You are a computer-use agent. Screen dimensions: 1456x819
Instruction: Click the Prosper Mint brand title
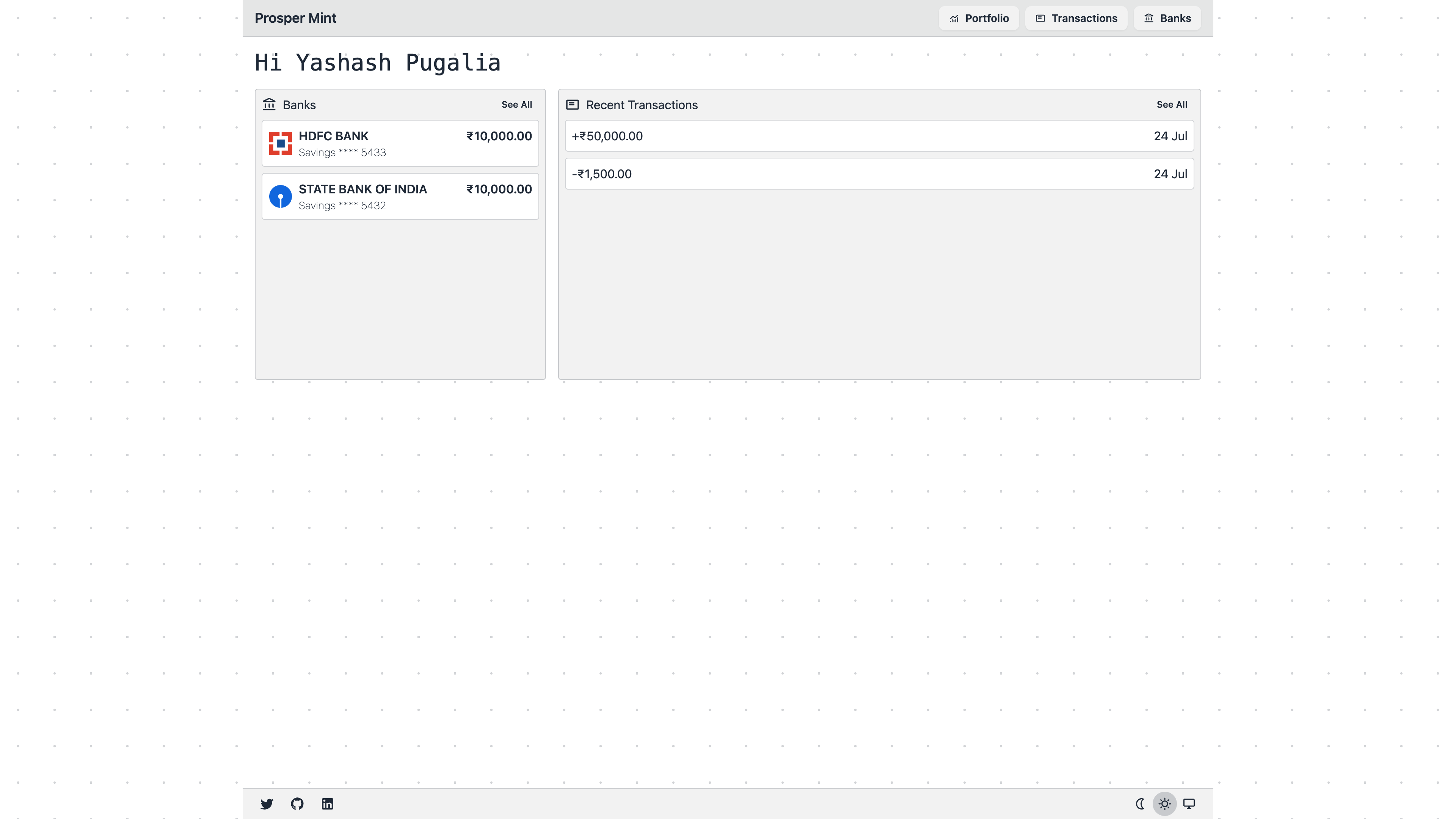[295, 18]
